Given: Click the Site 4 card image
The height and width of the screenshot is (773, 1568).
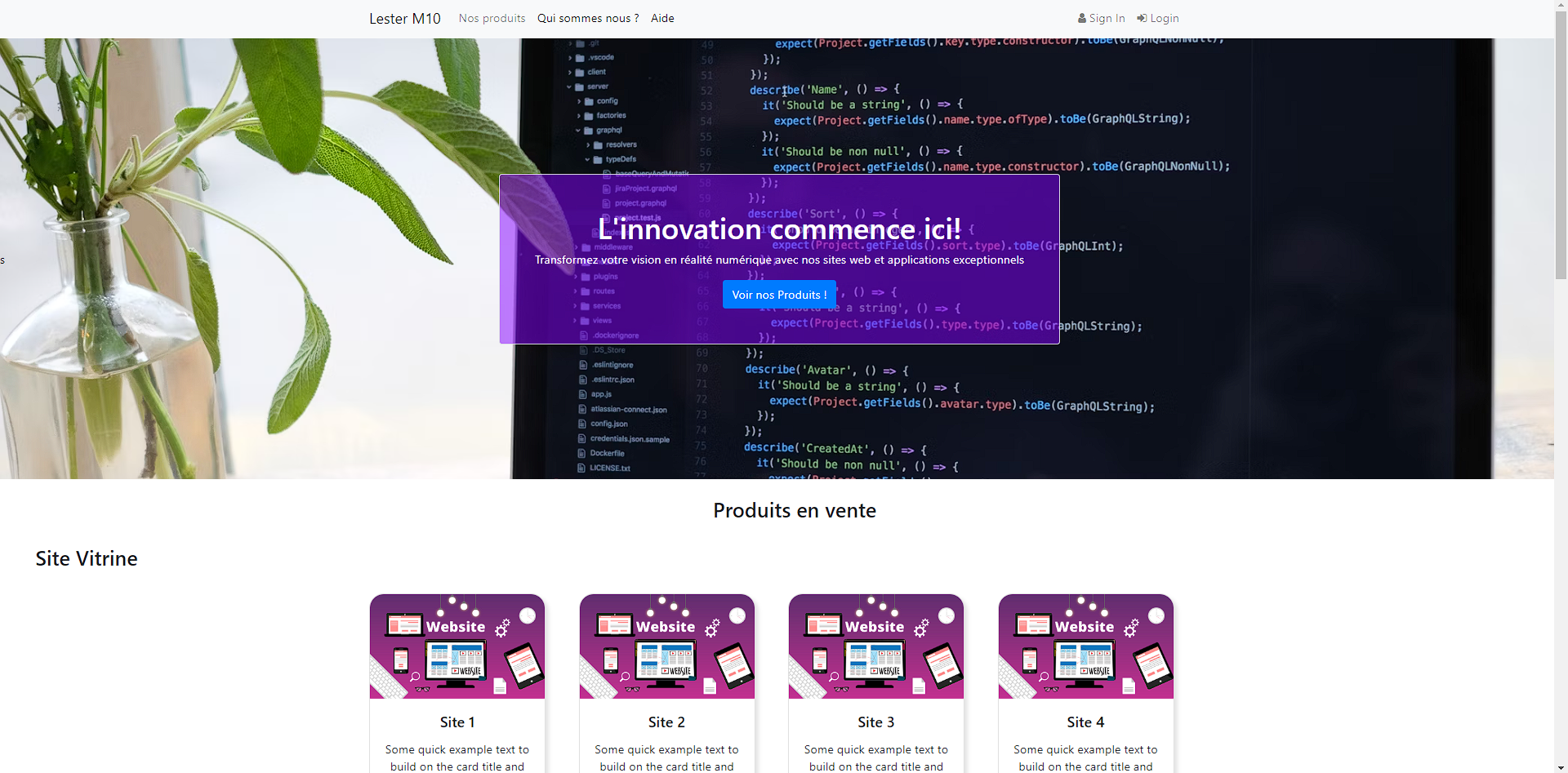Looking at the screenshot, I should click(1085, 646).
